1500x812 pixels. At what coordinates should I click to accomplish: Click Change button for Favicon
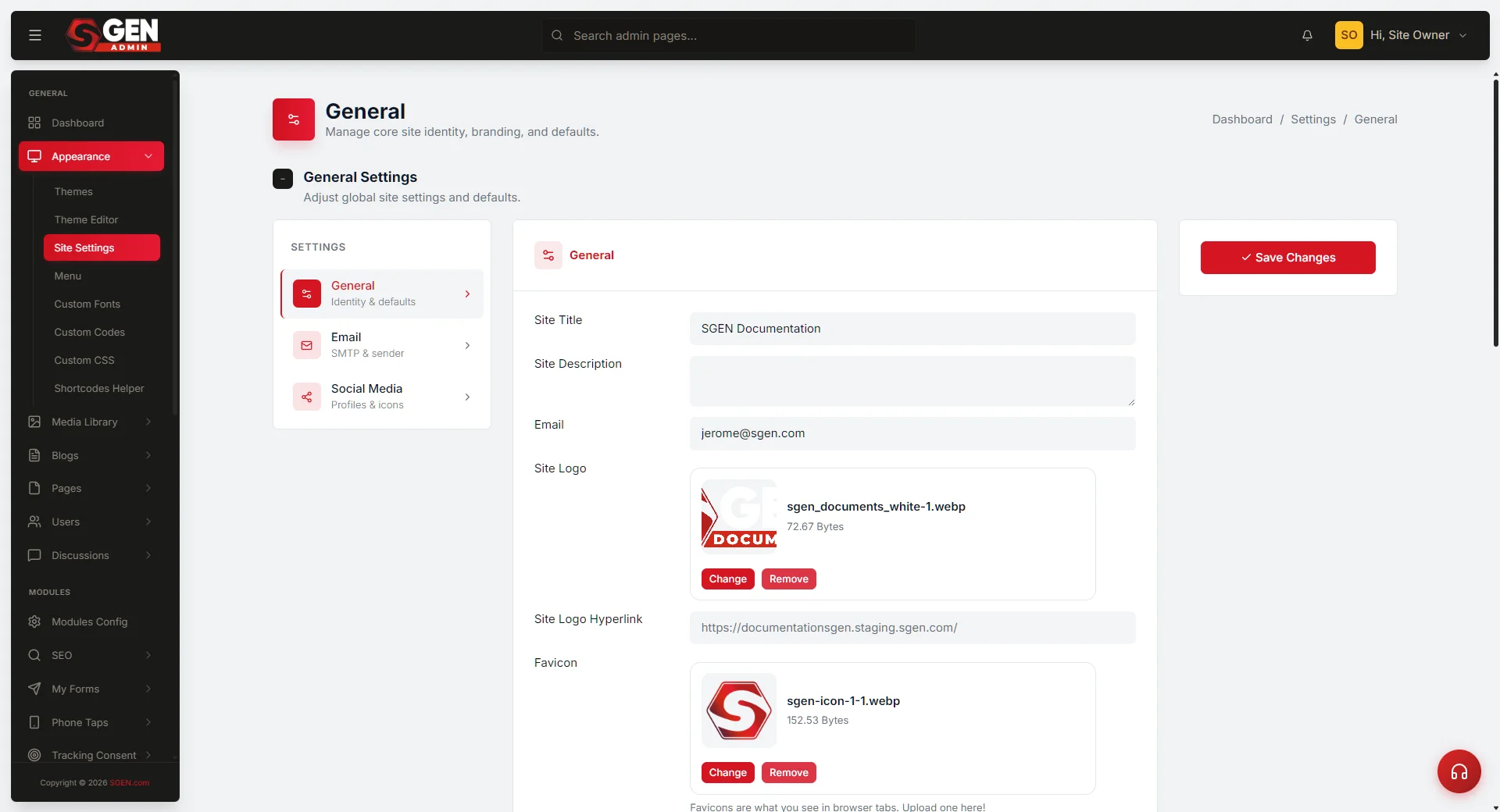pyautogui.click(x=727, y=772)
